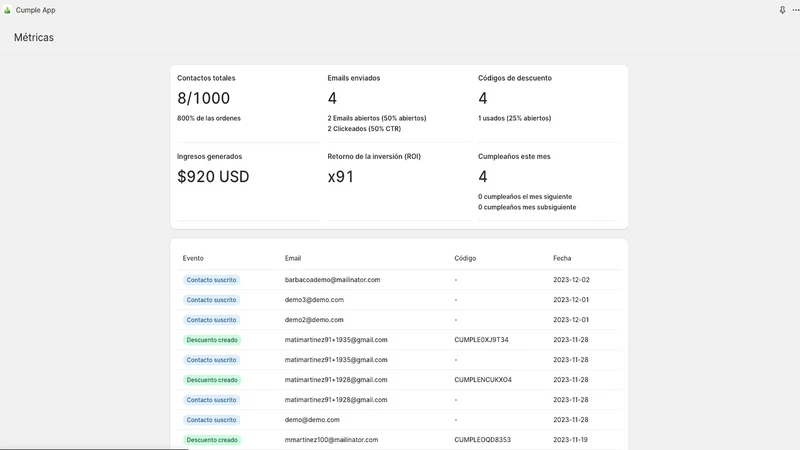Pin the app with the pin icon

pyautogui.click(x=782, y=10)
